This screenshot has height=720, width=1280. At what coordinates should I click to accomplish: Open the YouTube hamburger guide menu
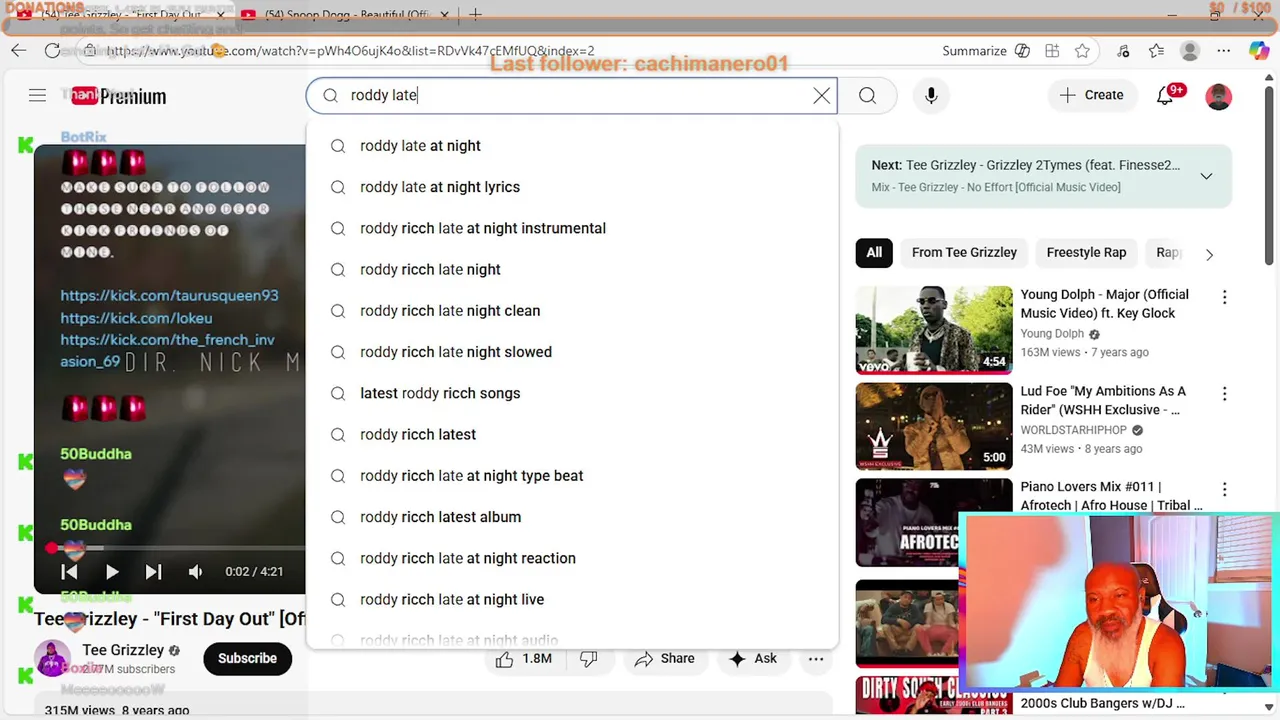click(x=37, y=96)
